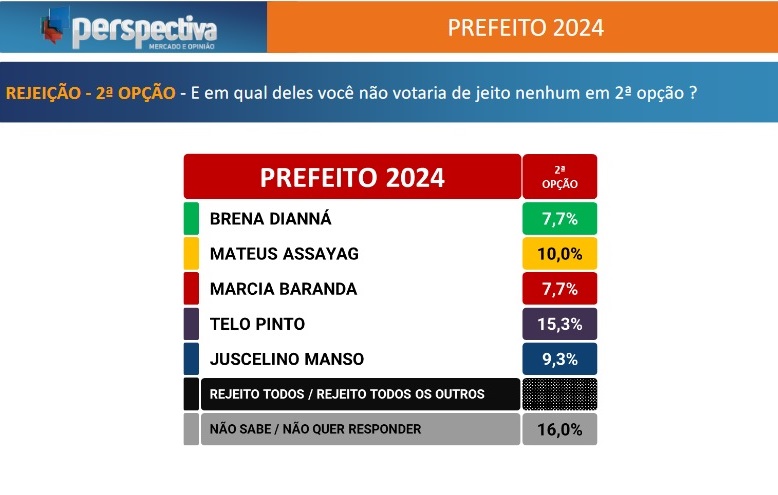The width and height of the screenshot is (778, 495).
Task: Click the REJEIÇÃO - 2ª OPÇÃO orange heading
Action: (x=90, y=93)
